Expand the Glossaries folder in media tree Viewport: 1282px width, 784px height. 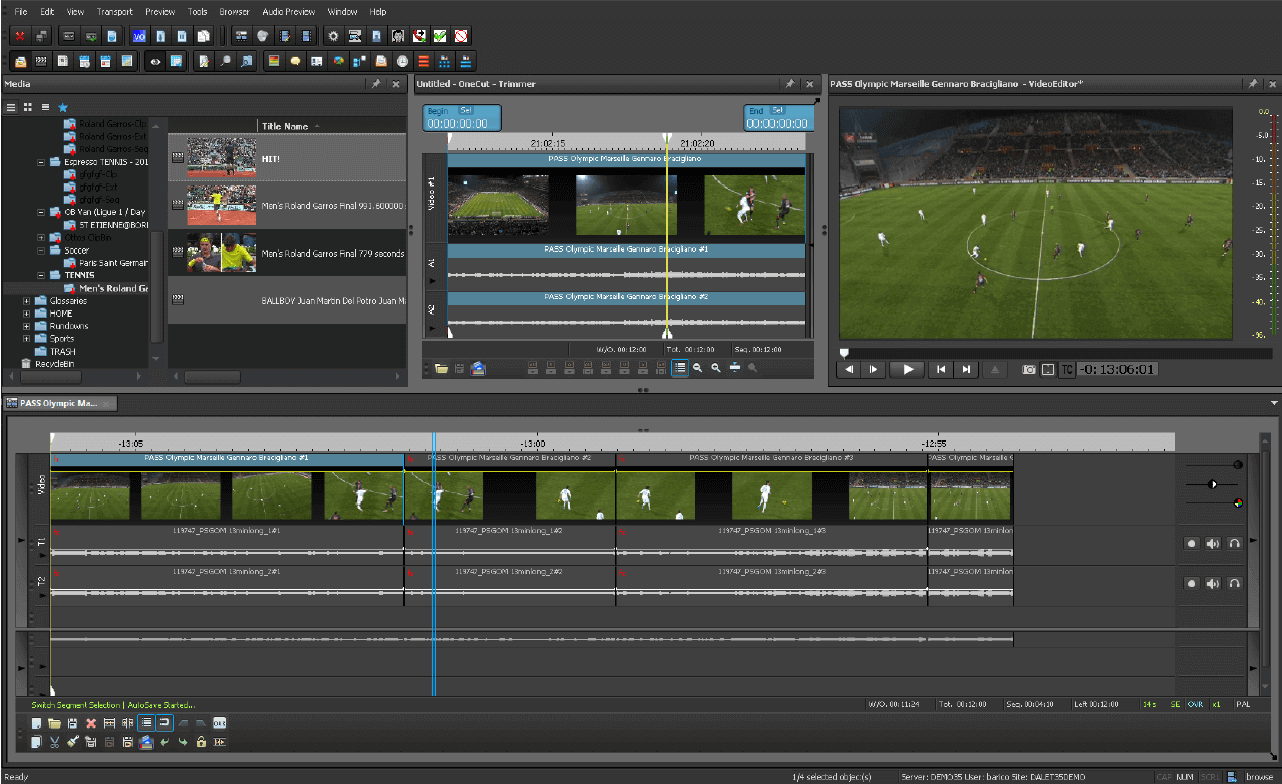[26, 300]
